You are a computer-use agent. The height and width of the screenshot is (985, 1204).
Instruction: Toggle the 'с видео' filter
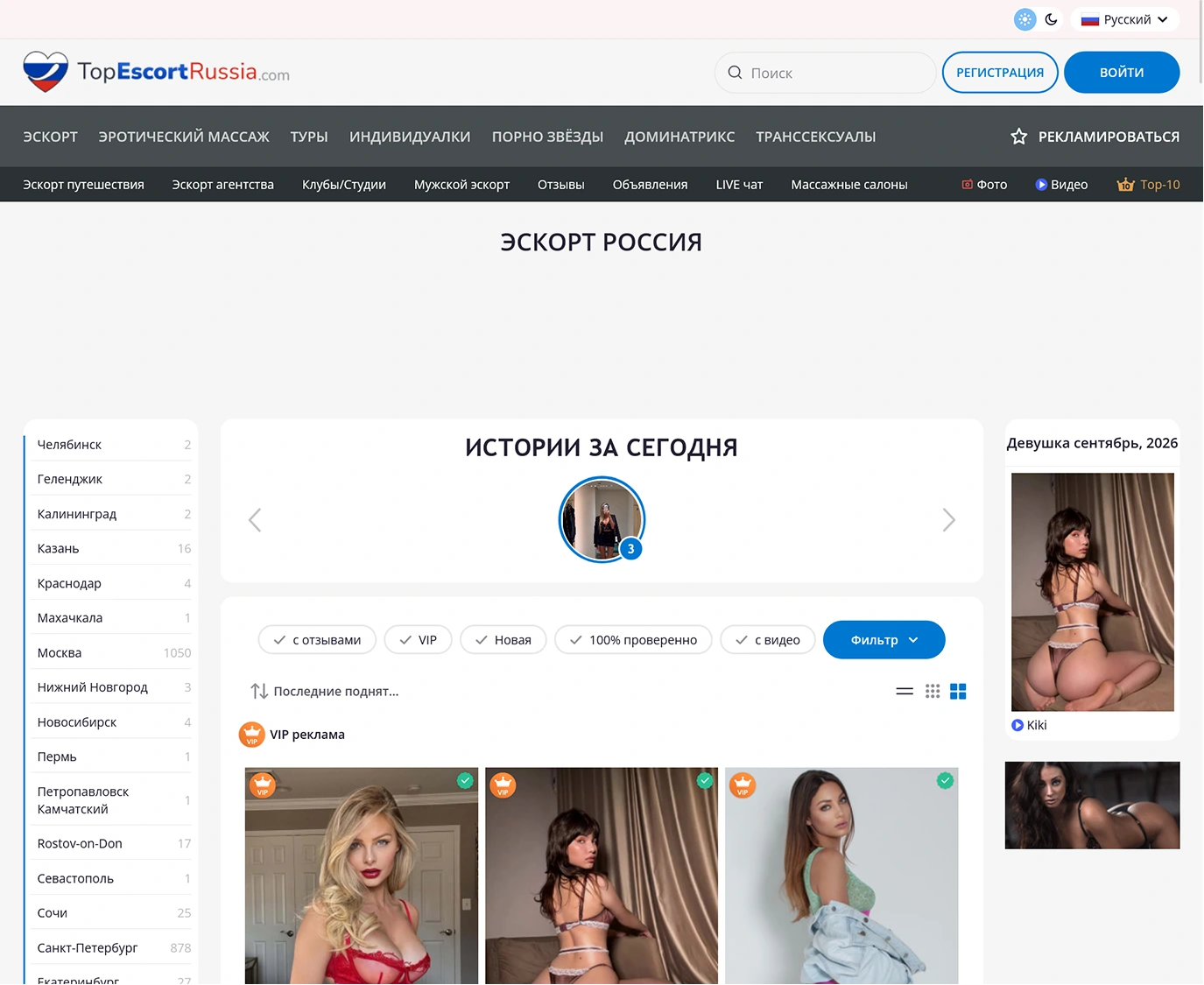click(768, 640)
